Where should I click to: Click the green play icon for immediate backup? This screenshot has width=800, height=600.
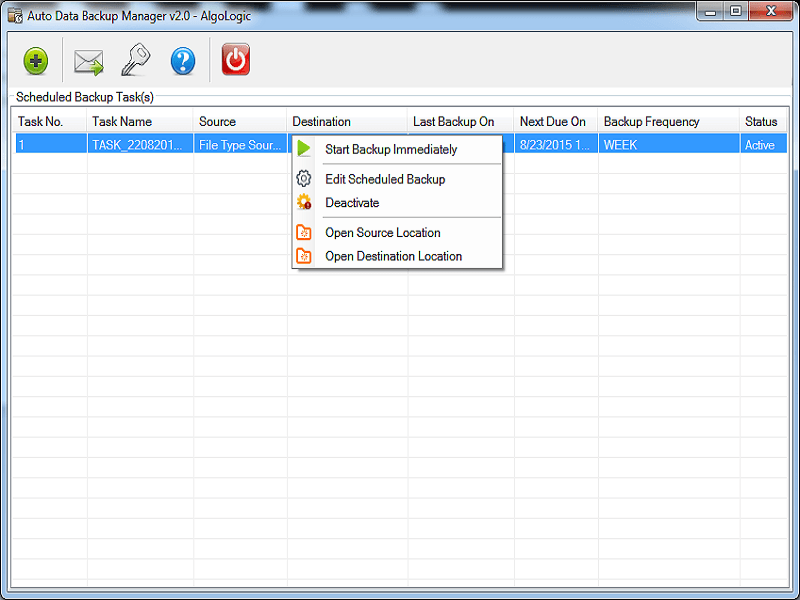(305, 148)
